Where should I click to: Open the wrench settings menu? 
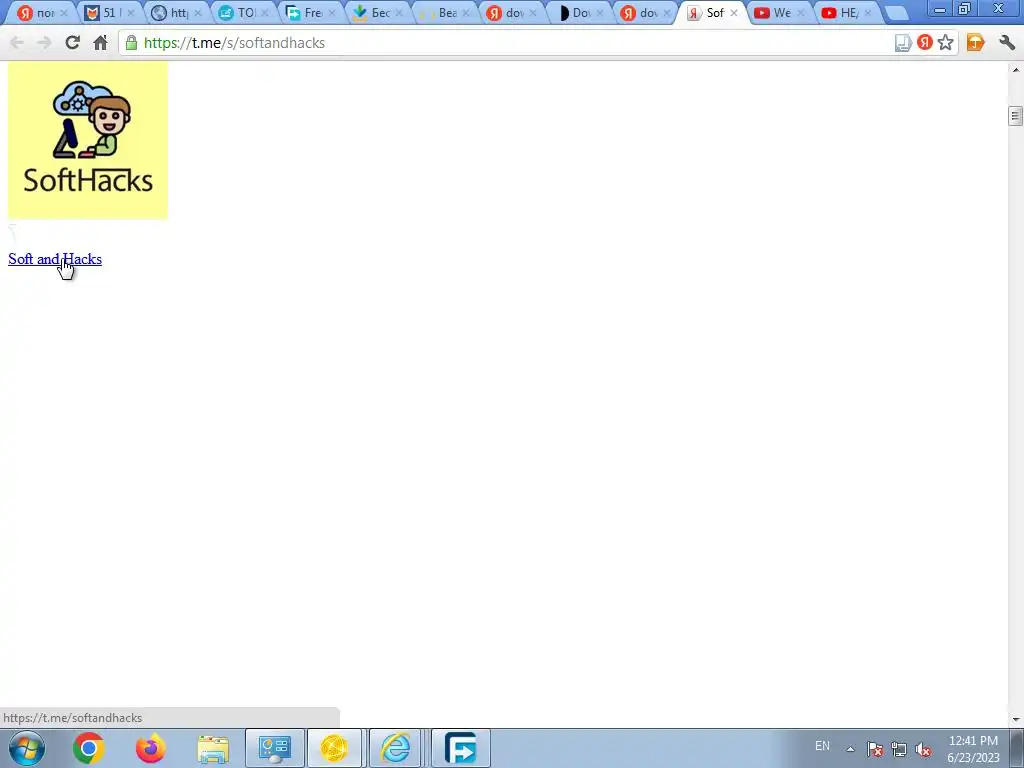tap(1007, 43)
